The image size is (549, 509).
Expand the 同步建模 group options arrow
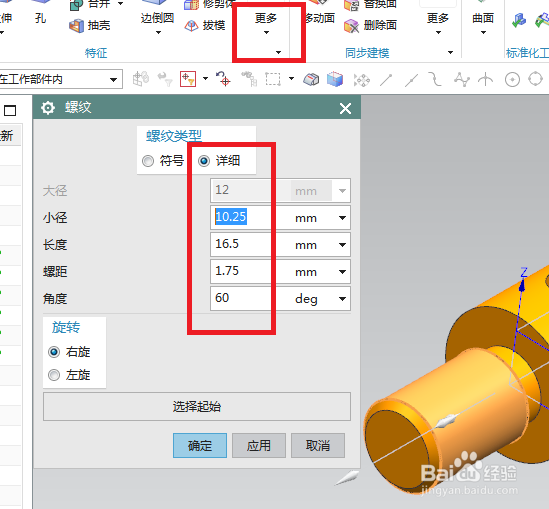coord(450,53)
